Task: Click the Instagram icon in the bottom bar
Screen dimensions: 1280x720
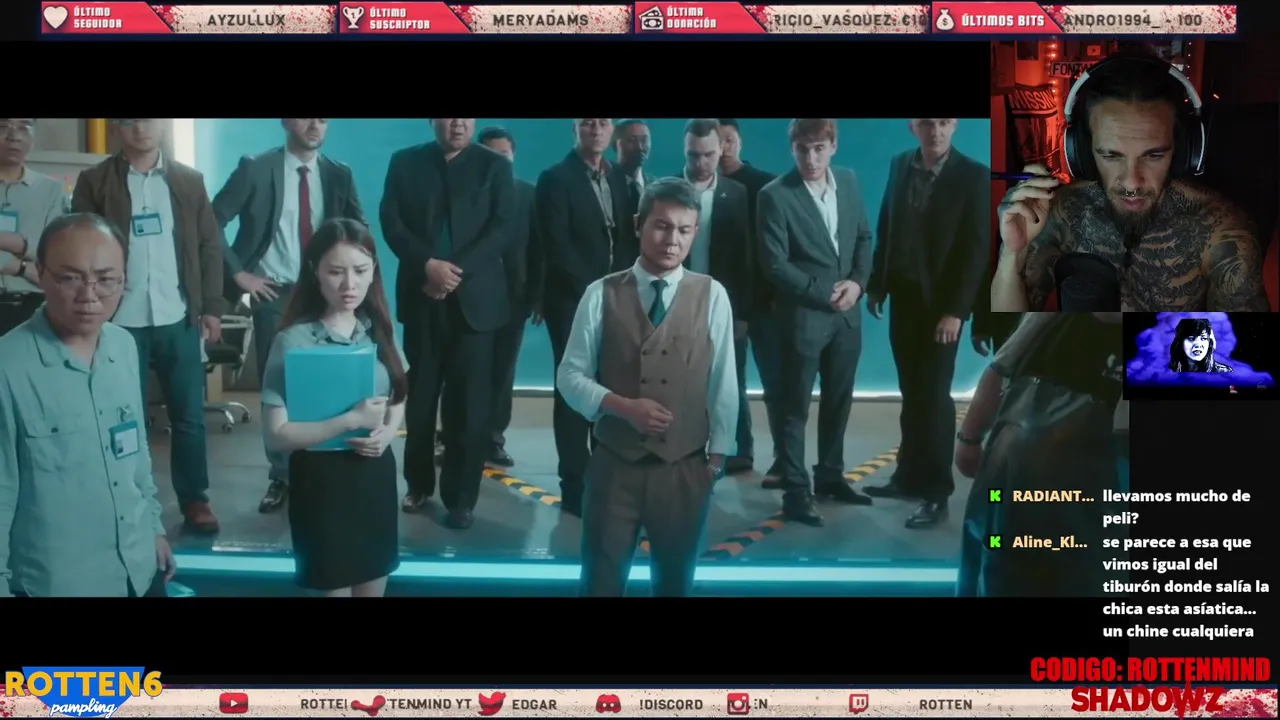Action: pyautogui.click(x=738, y=704)
